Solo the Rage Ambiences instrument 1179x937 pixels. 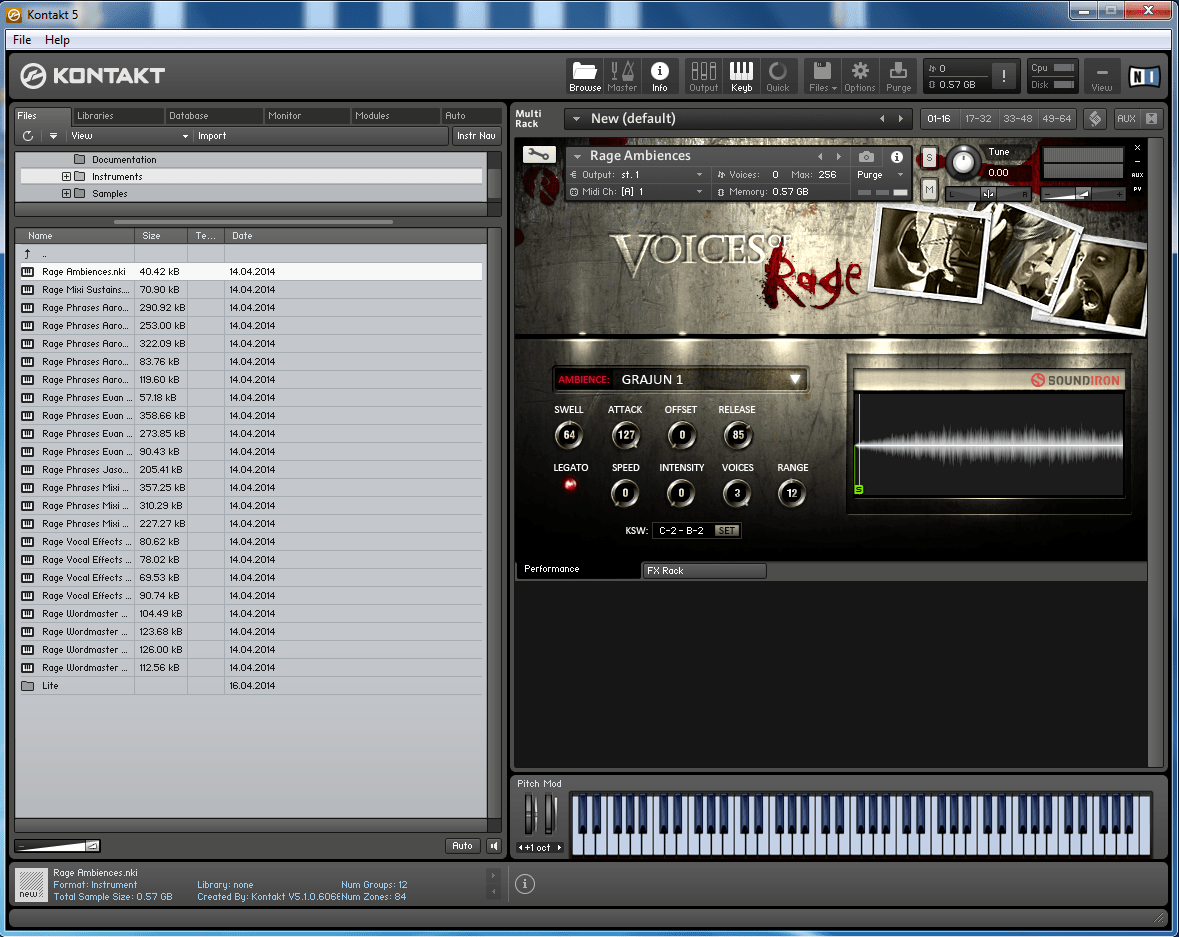(x=929, y=158)
